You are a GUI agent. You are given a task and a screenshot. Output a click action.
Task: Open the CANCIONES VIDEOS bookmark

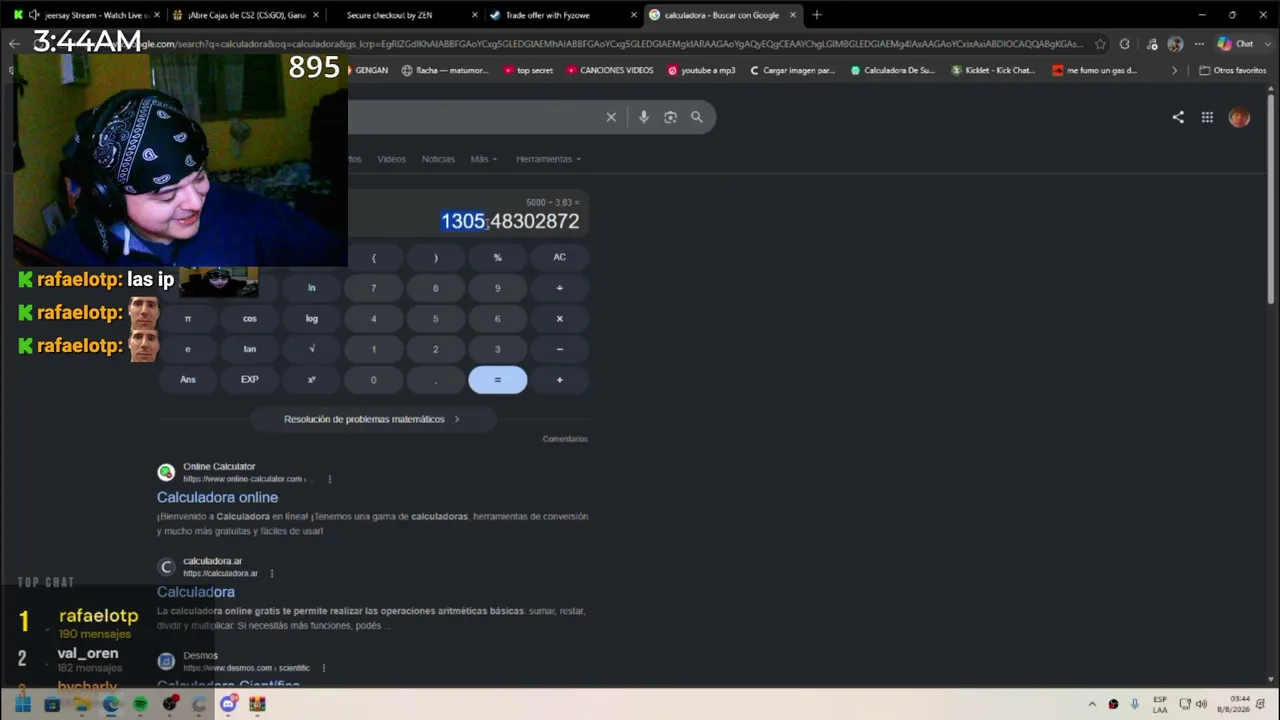pyautogui.click(x=610, y=71)
